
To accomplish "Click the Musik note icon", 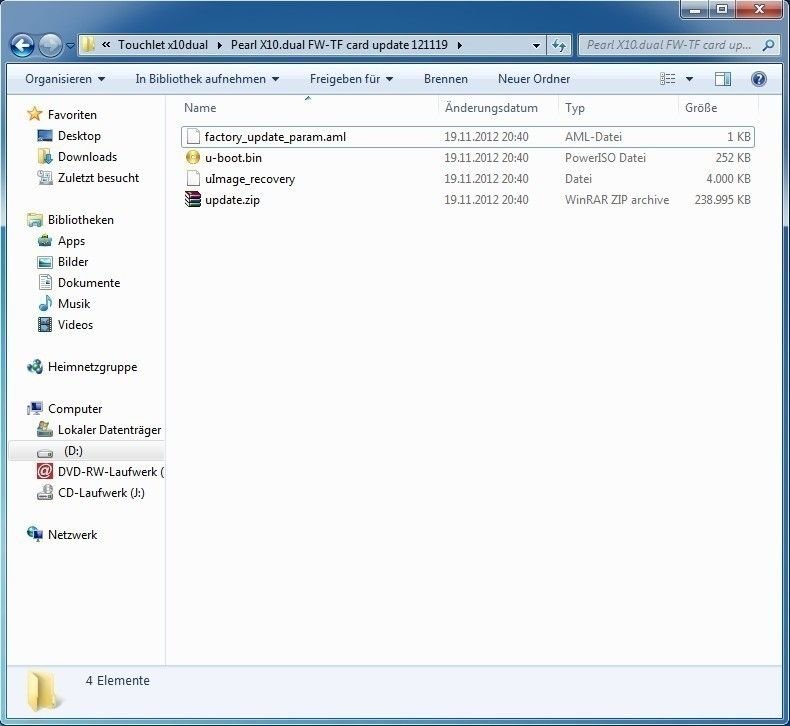I will (45, 303).
